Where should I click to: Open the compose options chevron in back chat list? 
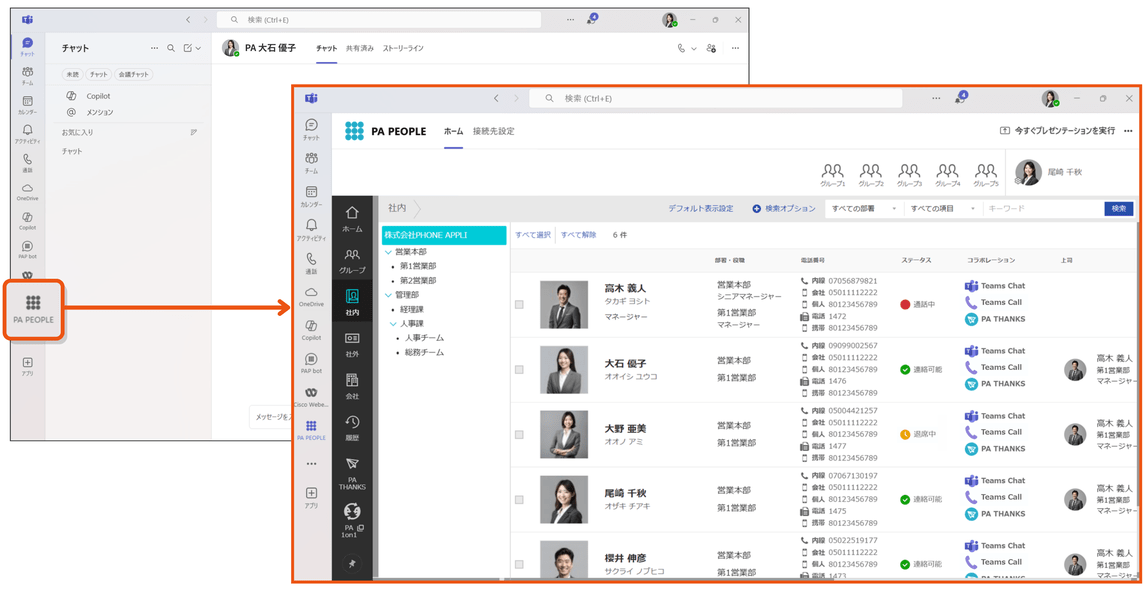(198, 48)
